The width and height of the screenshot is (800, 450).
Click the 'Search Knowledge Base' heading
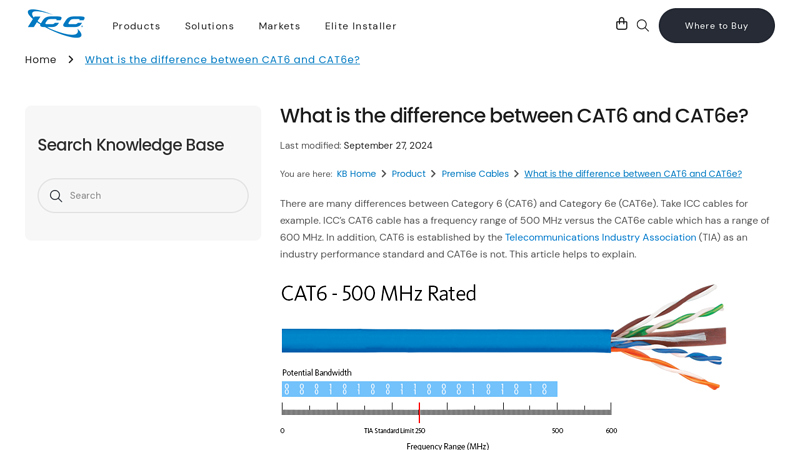[131, 145]
